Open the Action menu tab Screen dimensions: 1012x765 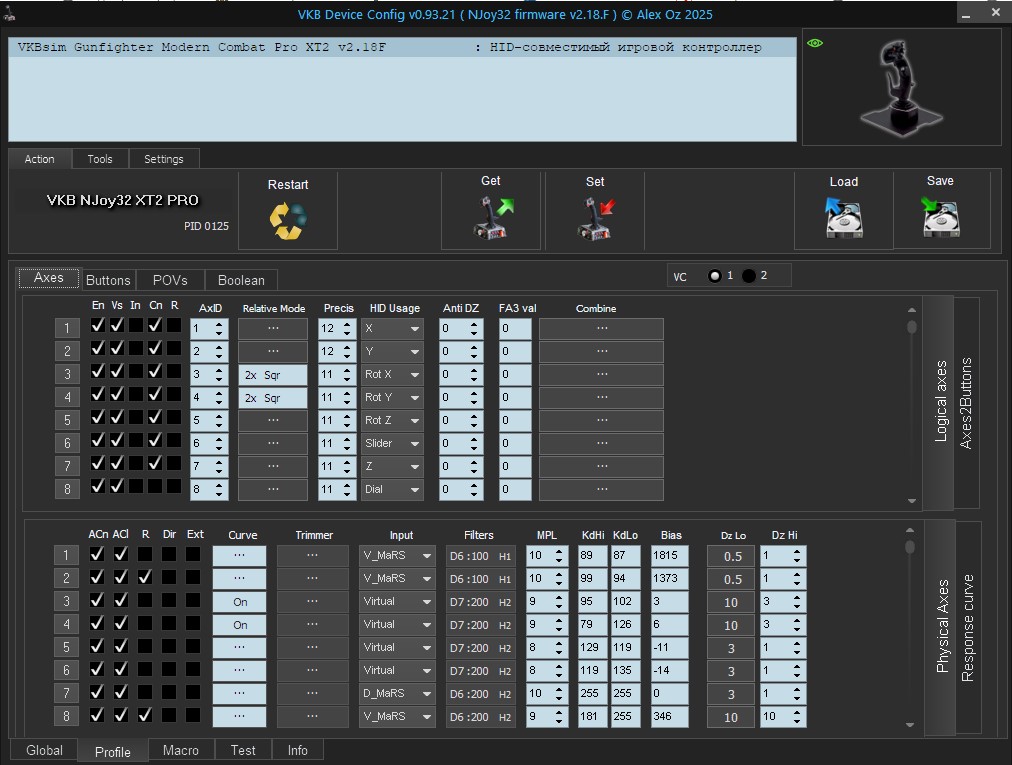39,159
